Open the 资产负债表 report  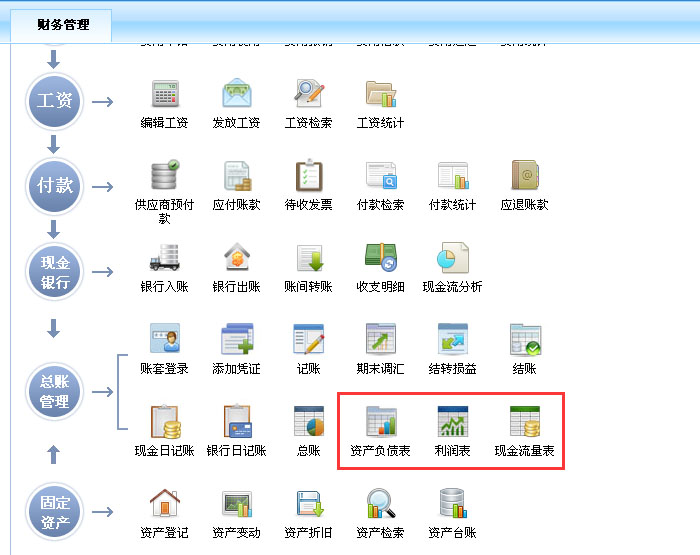click(380, 422)
